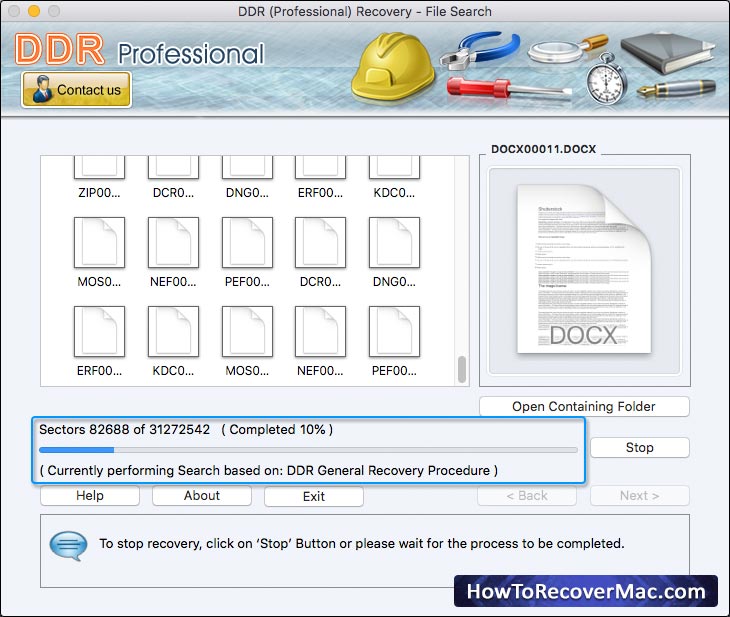Open the About dialog
This screenshot has width=730, height=617.
pos(202,495)
